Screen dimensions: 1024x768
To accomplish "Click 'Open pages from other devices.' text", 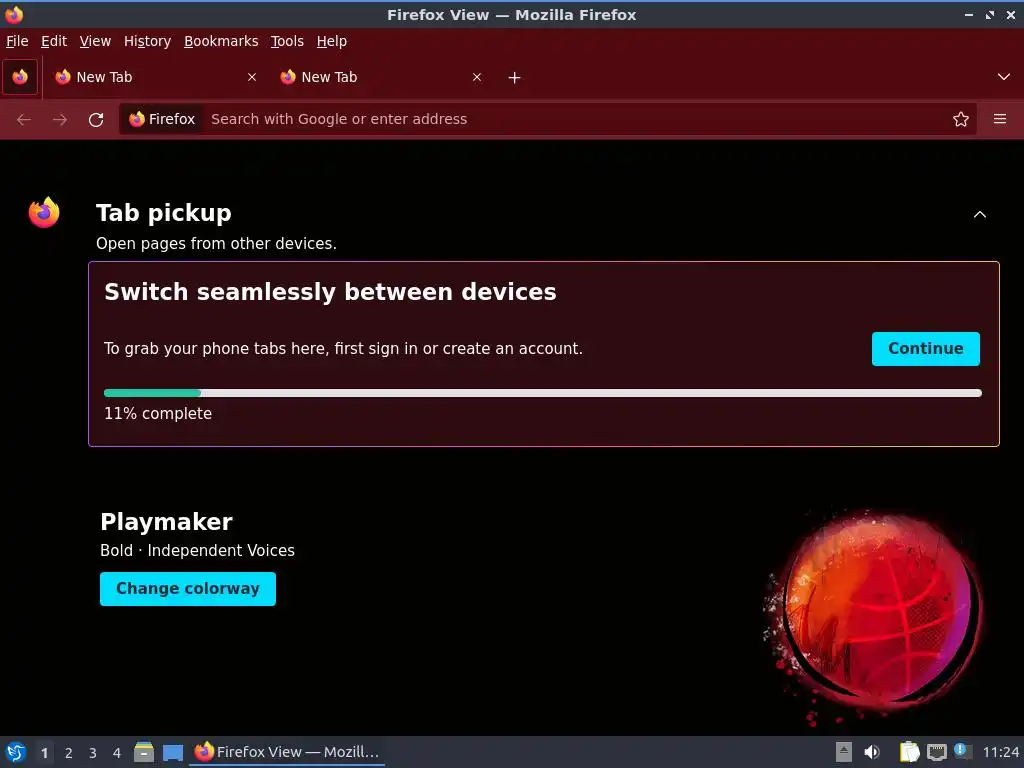I will coord(216,244).
